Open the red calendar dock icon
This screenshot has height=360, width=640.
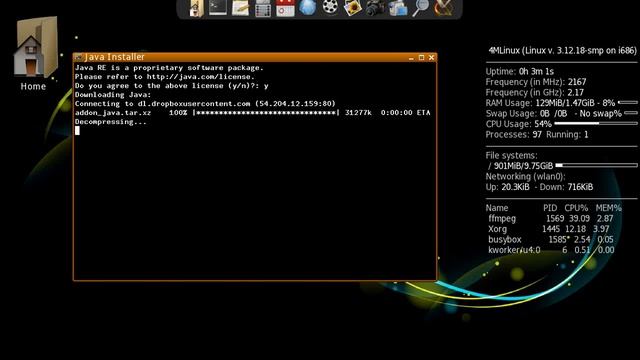[x=285, y=8]
